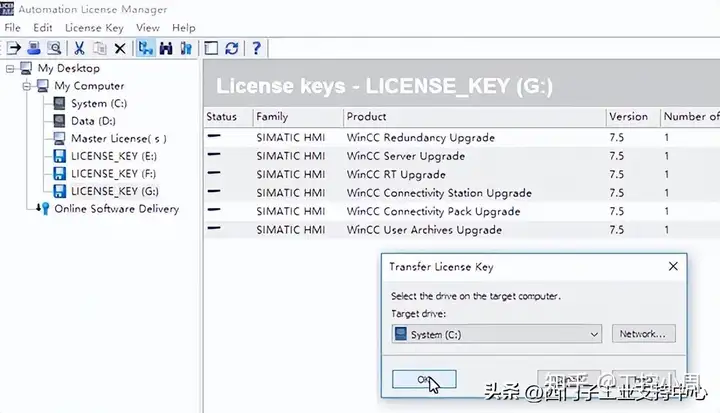The image size is (720, 413).
Task: Click the LICENSE_KEY (F:) floppy icon
Action: tap(59, 173)
